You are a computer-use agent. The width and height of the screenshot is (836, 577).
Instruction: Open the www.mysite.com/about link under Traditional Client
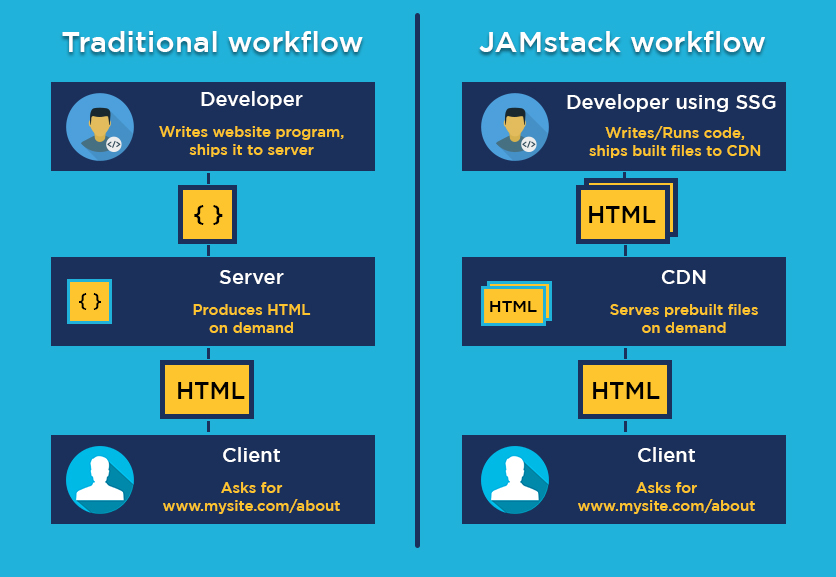[251, 506]
